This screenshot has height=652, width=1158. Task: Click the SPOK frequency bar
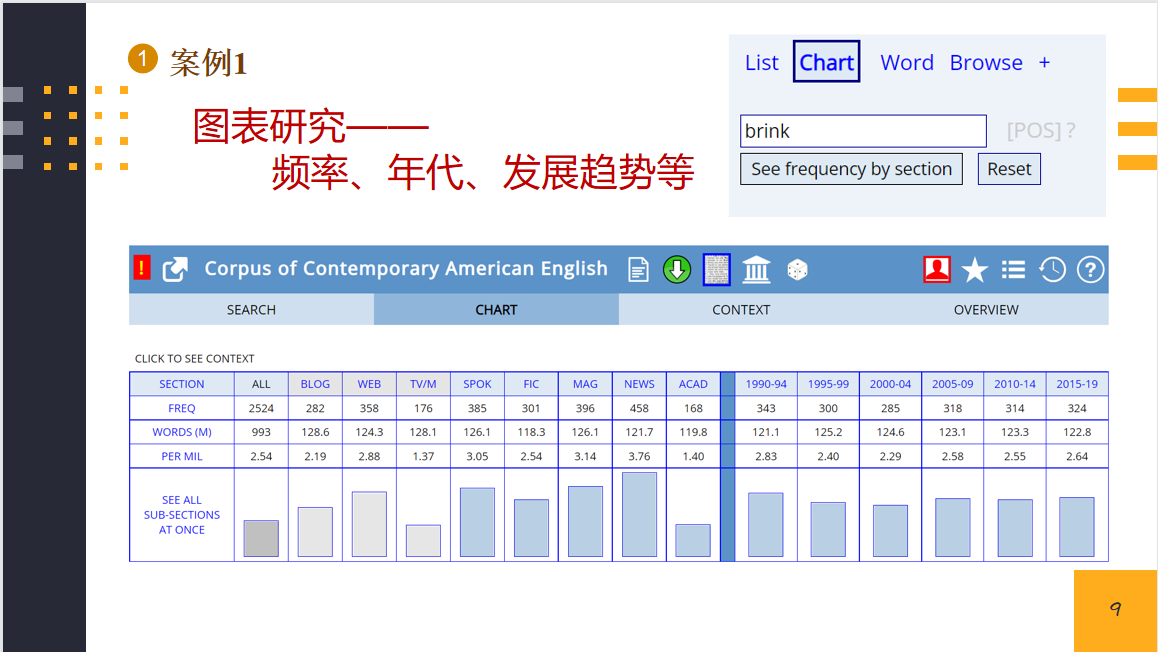click(x=477, y=522)
